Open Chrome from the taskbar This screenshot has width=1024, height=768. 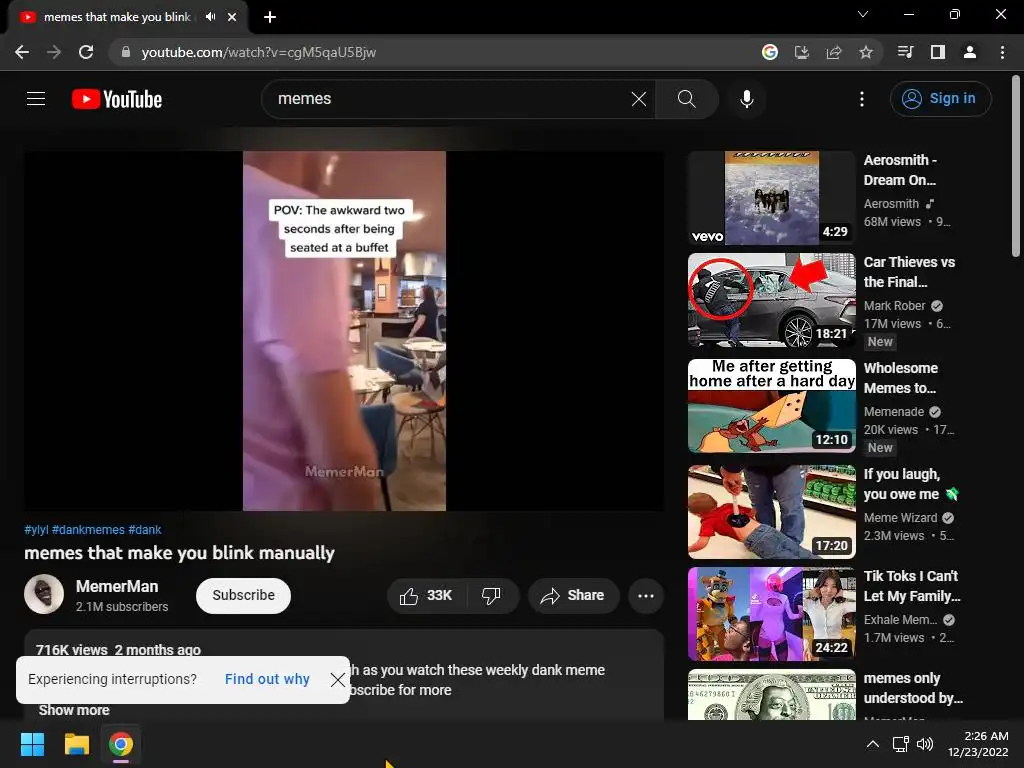tap(121, 744)
